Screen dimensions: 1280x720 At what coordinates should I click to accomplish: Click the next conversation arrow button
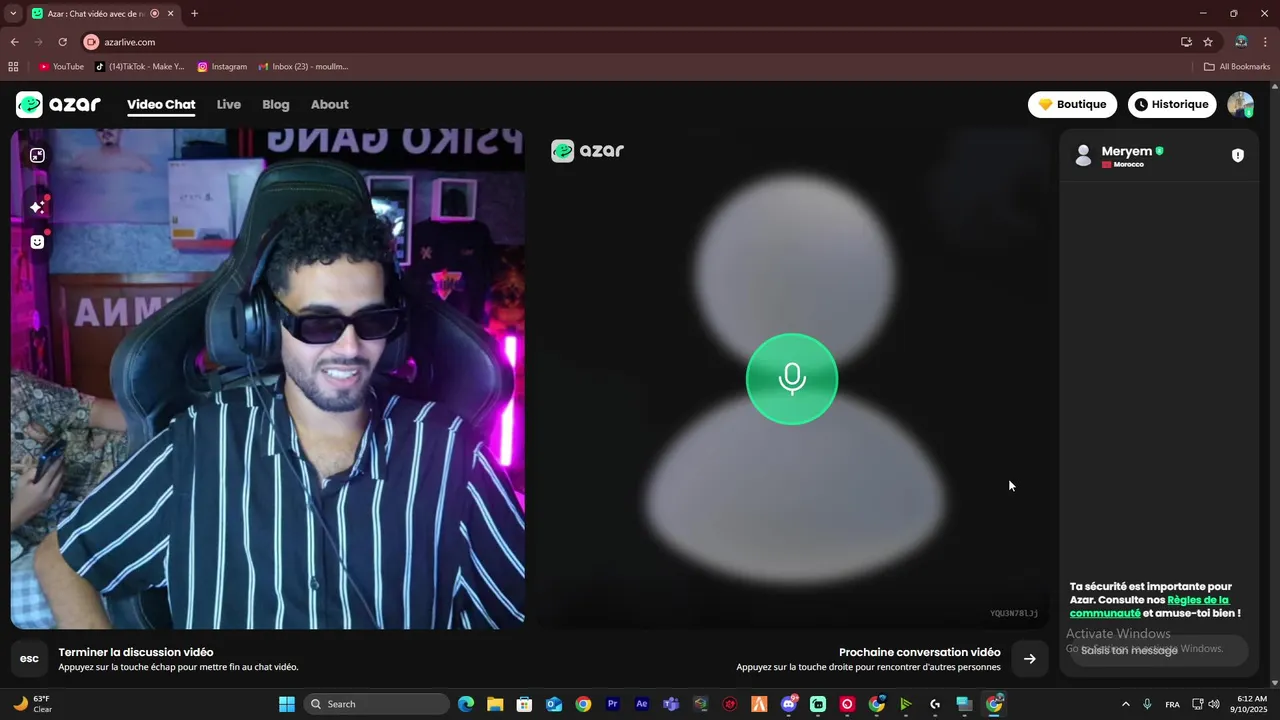[x=1030, y=659]
